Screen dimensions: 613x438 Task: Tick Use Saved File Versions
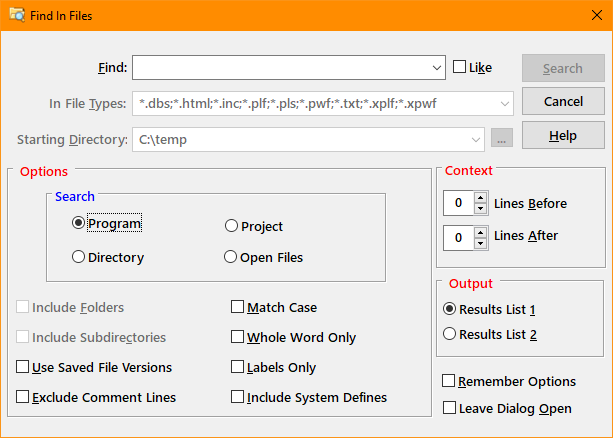pos(23,367)
